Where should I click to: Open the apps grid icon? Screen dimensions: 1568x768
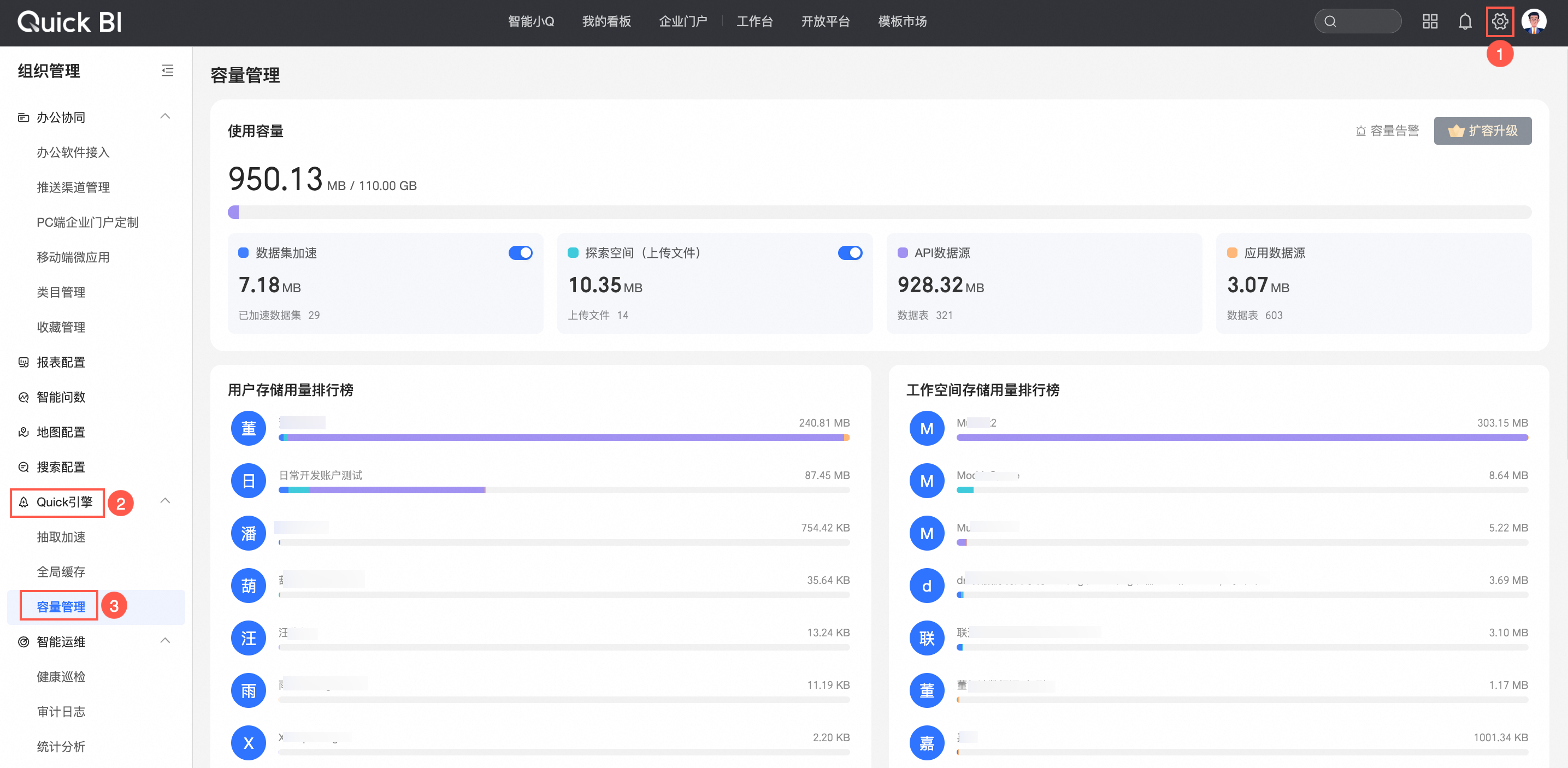coord(1430,22)
